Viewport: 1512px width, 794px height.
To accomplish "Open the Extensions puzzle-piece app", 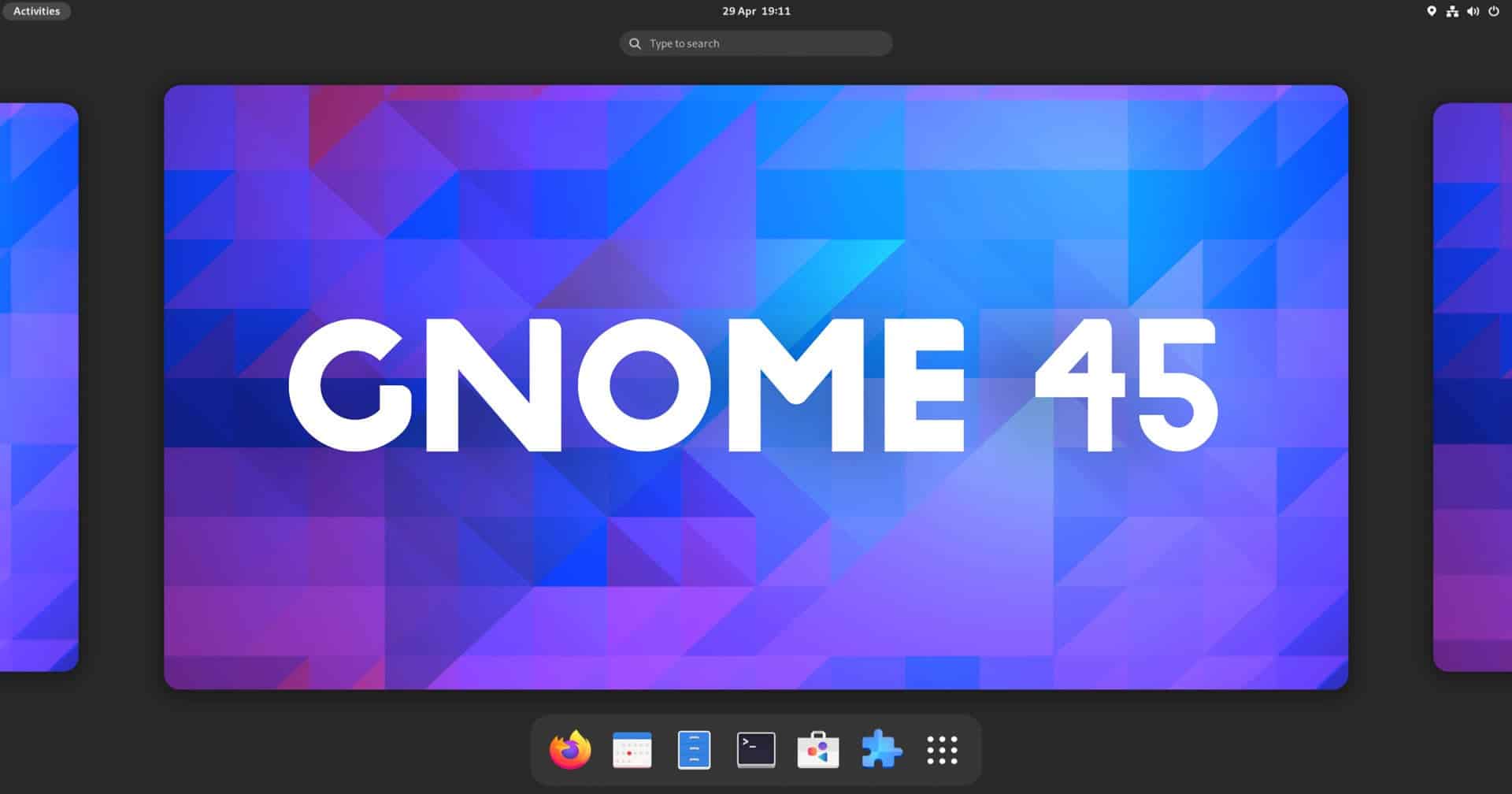I will pos(881,750).
